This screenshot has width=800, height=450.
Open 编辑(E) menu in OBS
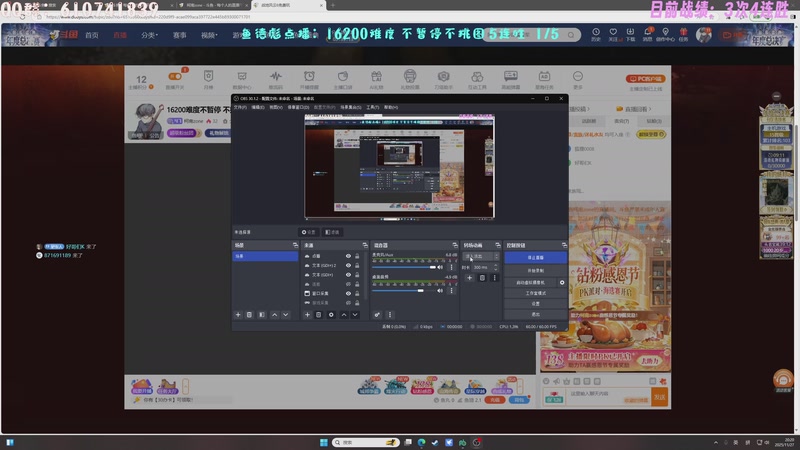(258, 107)
